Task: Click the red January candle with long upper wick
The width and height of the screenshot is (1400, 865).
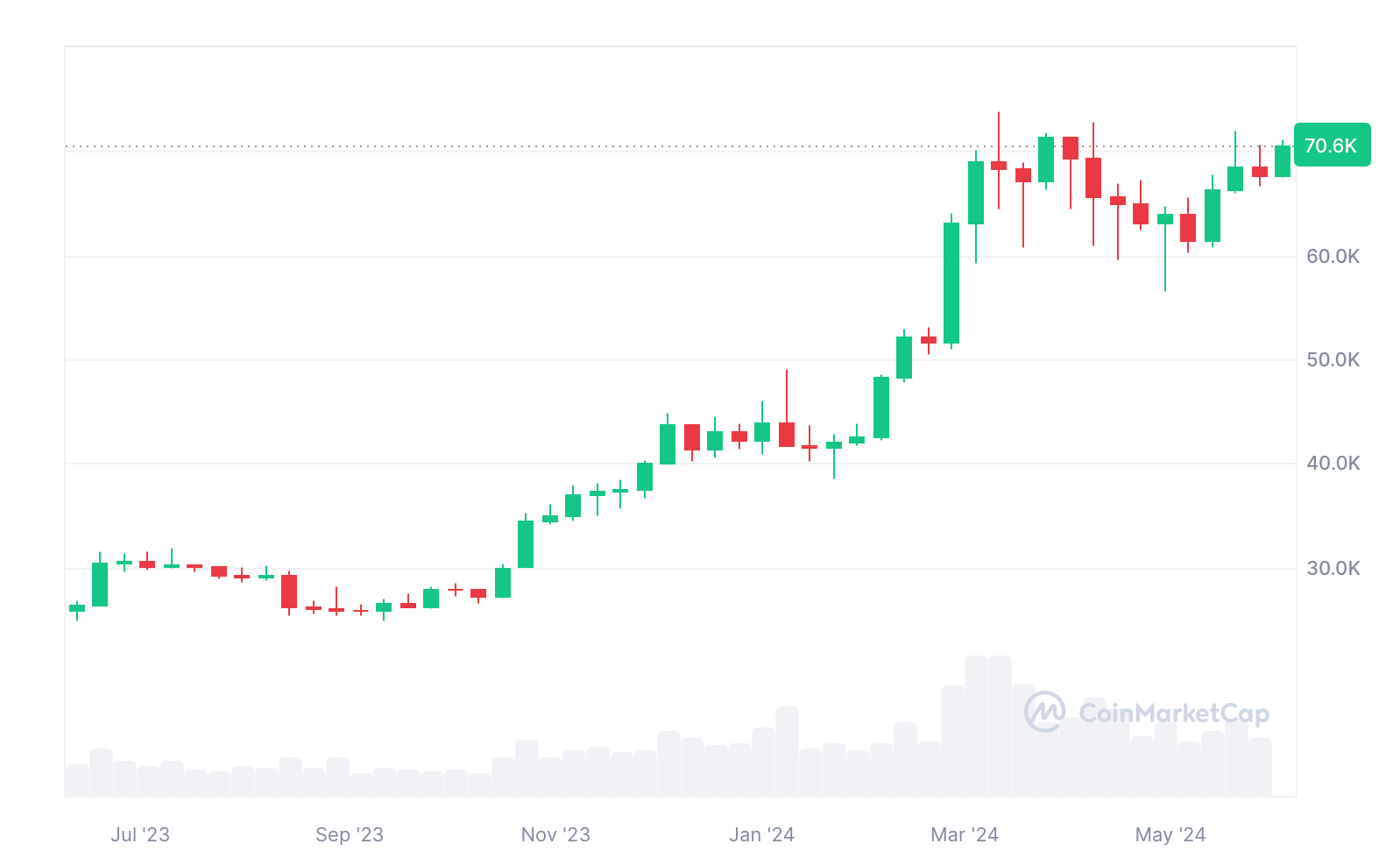Action: [x=787, y=434]
